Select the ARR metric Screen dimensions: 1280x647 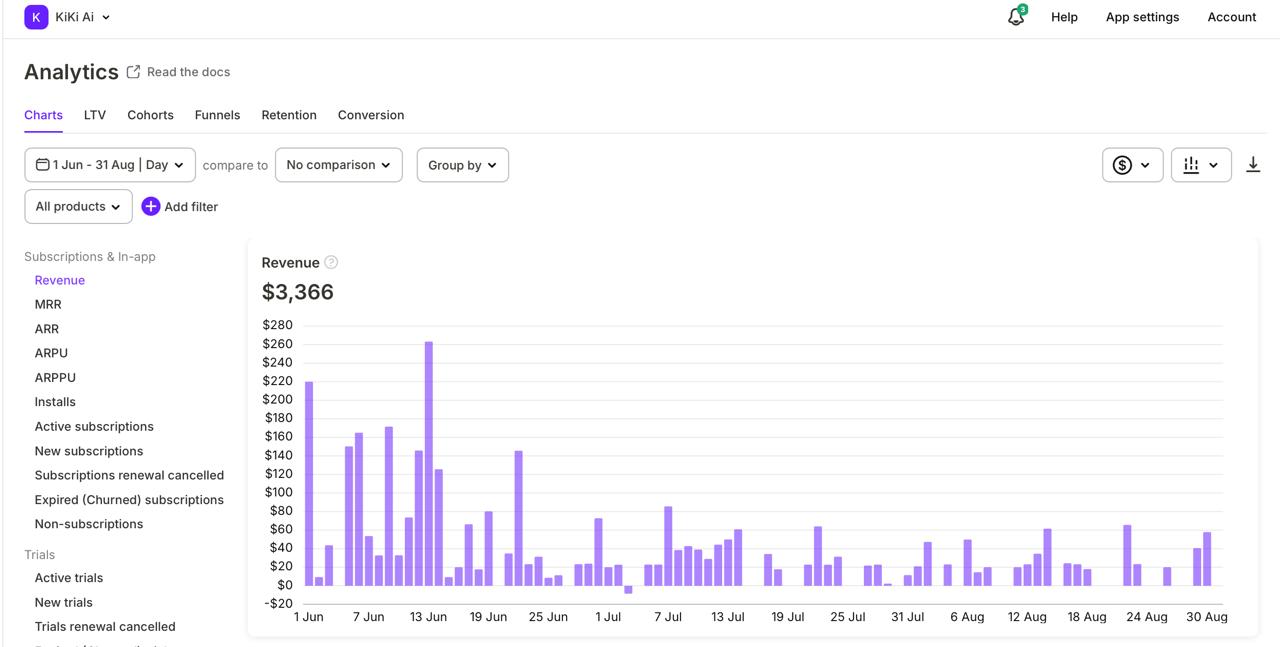[x=47, y=329]
